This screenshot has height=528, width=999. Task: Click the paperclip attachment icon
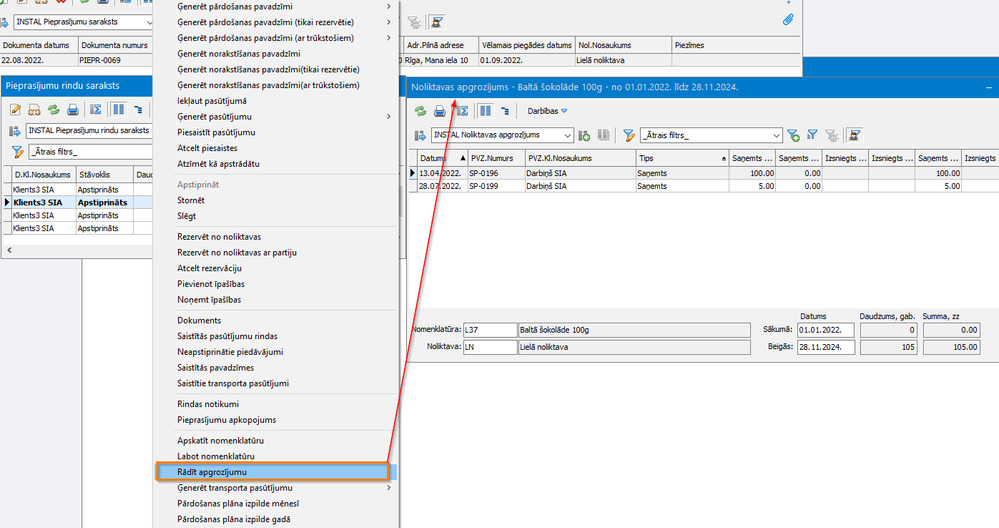788,20
